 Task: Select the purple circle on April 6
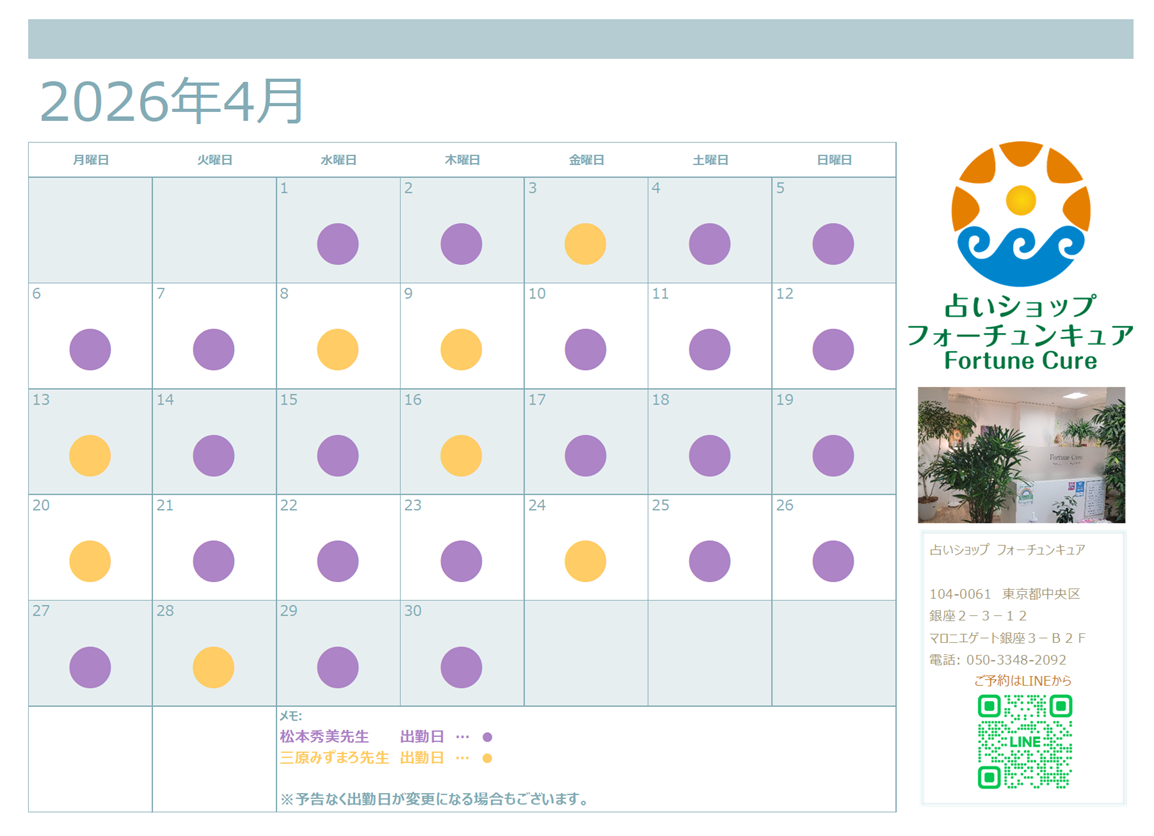(x=90, y=349)
